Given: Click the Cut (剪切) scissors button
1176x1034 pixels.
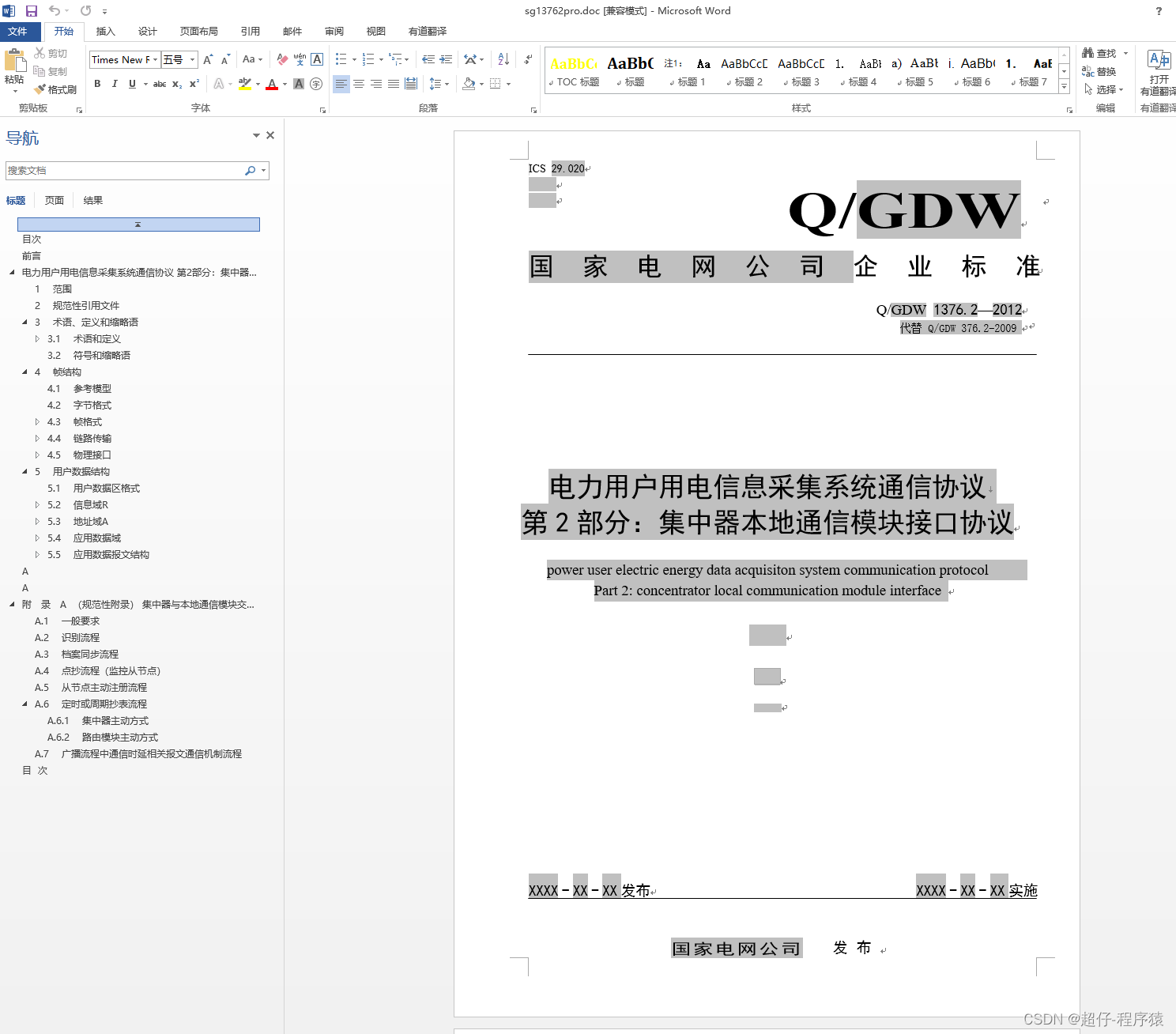Looking at the screenshot, I should (51, 53).
